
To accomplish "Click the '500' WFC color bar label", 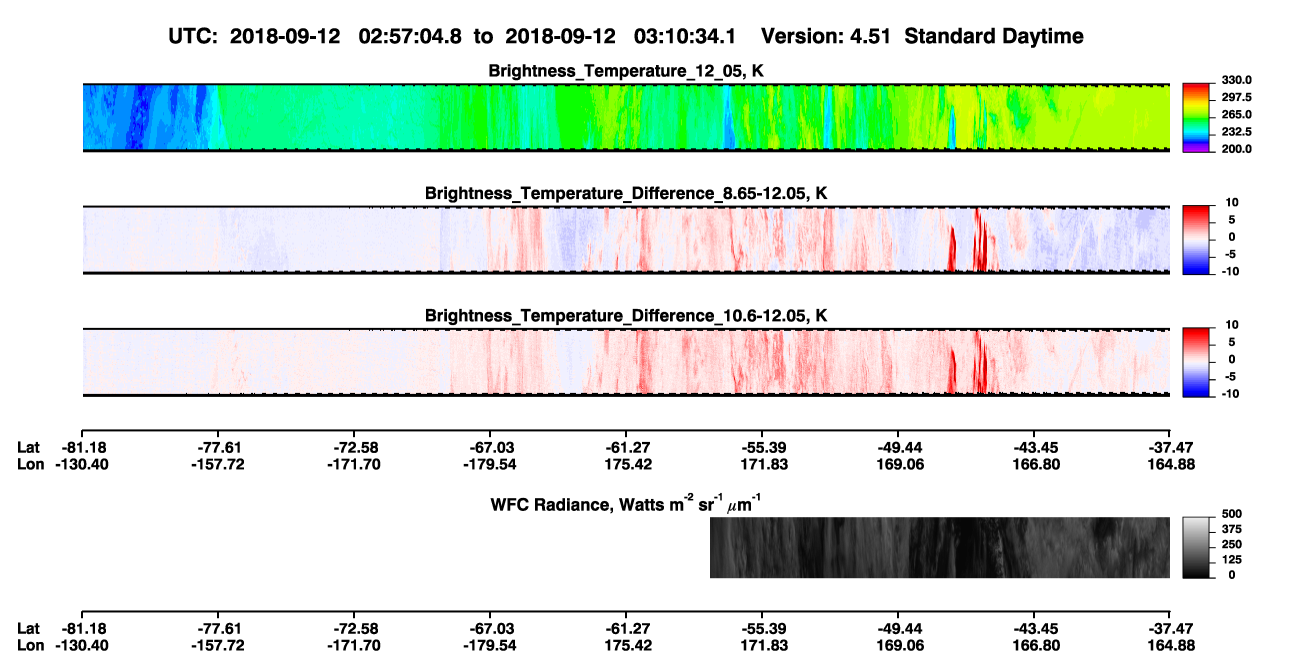I will [1231, 514].
